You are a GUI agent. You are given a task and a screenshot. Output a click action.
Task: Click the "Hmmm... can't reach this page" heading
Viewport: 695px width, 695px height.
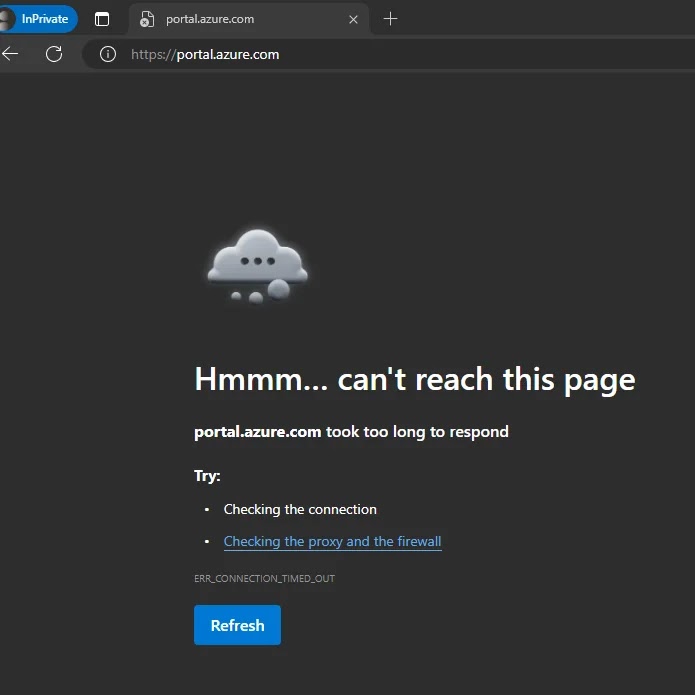tap(415, 379)
